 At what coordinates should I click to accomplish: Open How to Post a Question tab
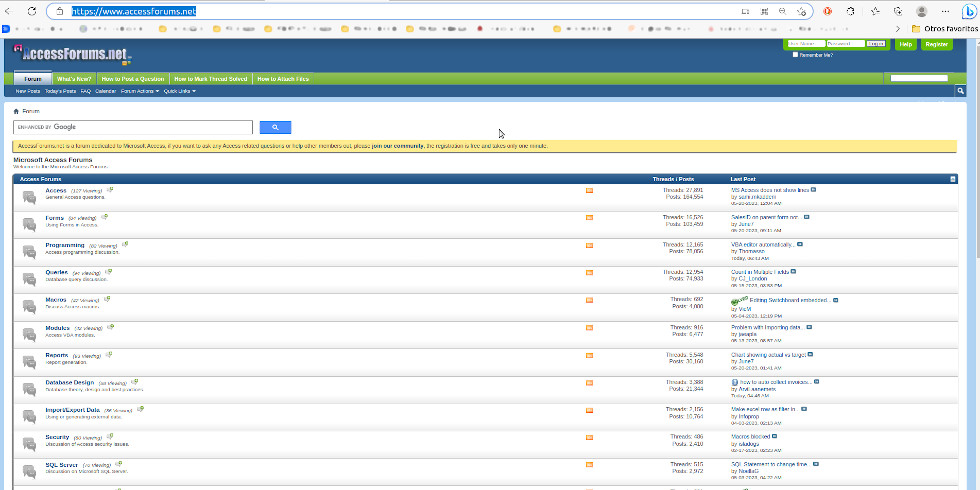pyautogui.click(x=132, y=79)
